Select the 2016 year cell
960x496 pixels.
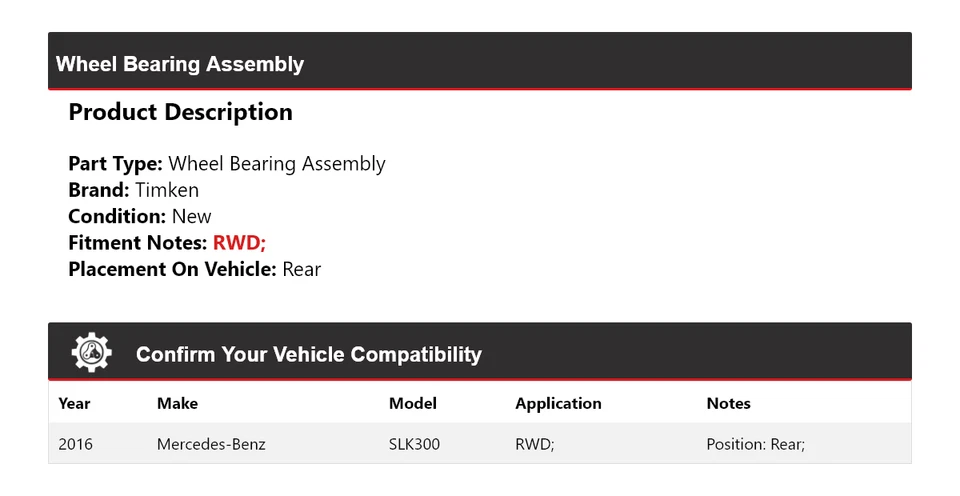pos(75,444)
